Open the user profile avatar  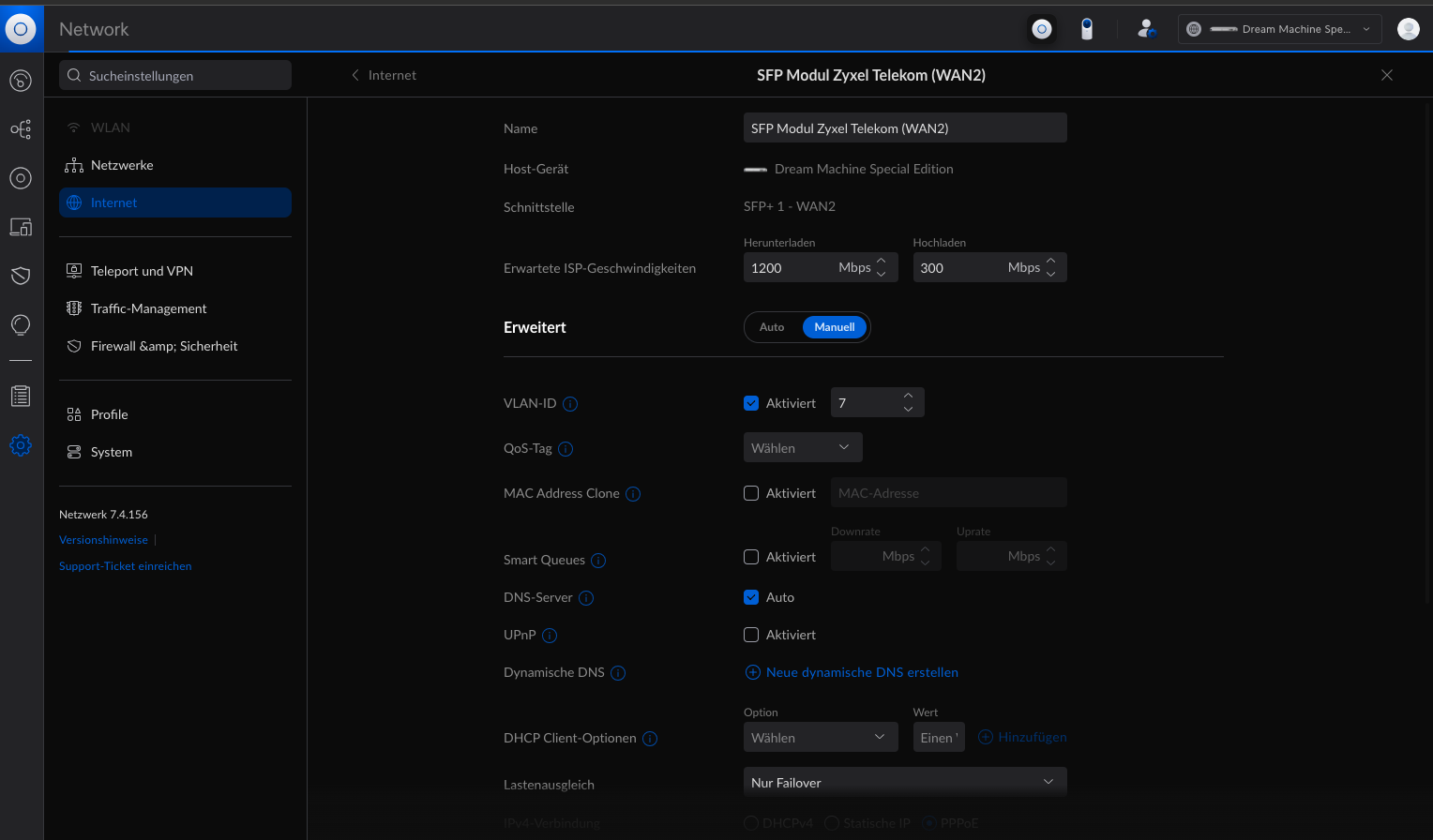[1408, 29]
